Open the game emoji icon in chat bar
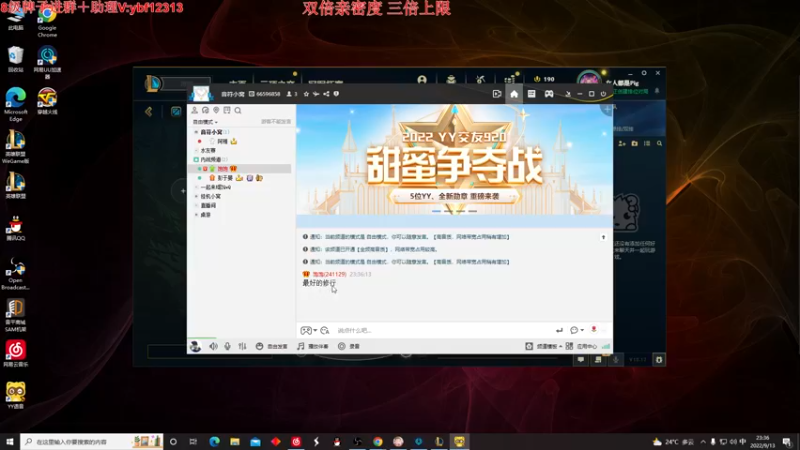This screenshot has width=800, height=450. point(306,331)
